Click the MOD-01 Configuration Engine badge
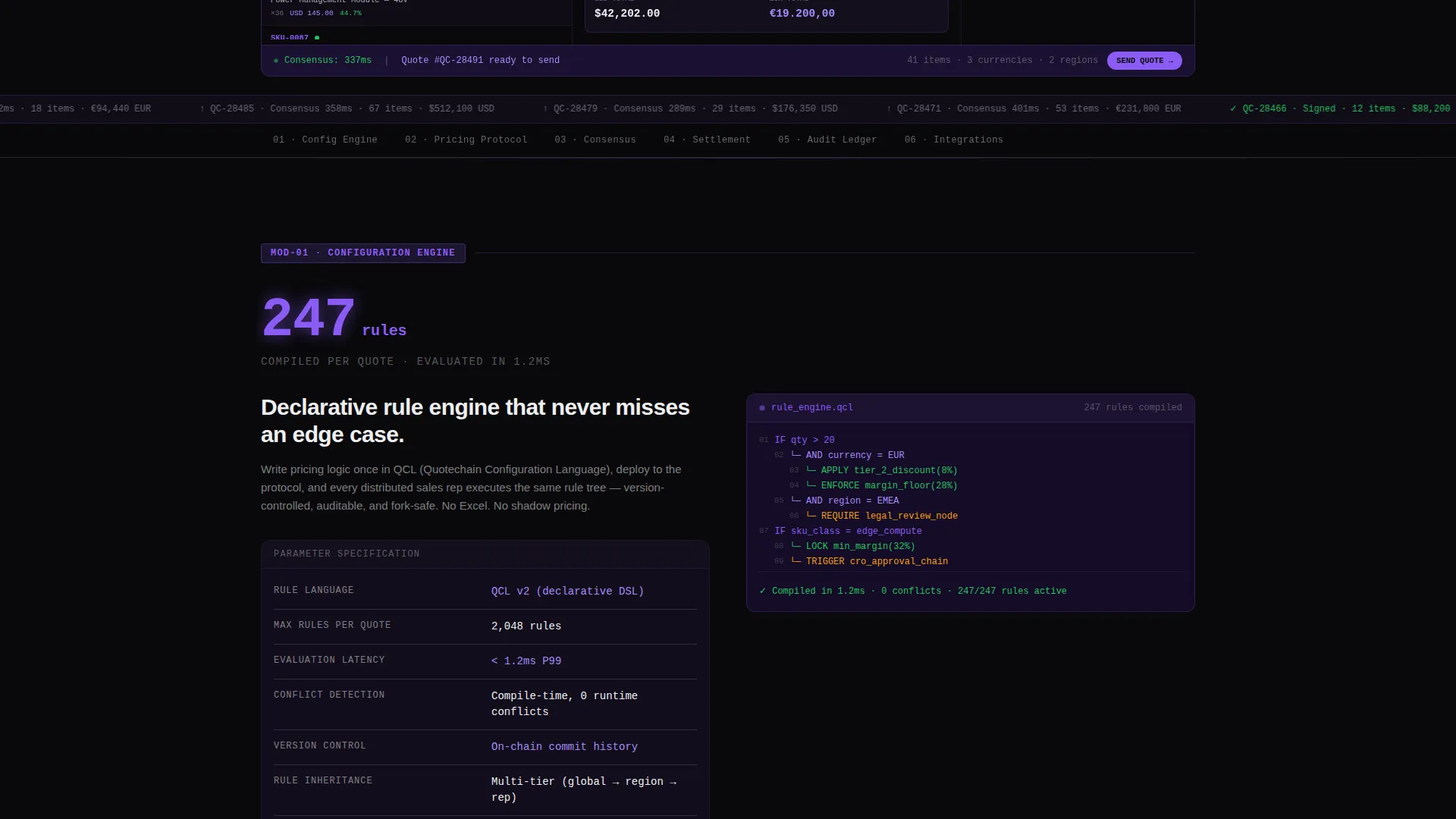This screenshot has width=1456, height=819. (363, 253)
